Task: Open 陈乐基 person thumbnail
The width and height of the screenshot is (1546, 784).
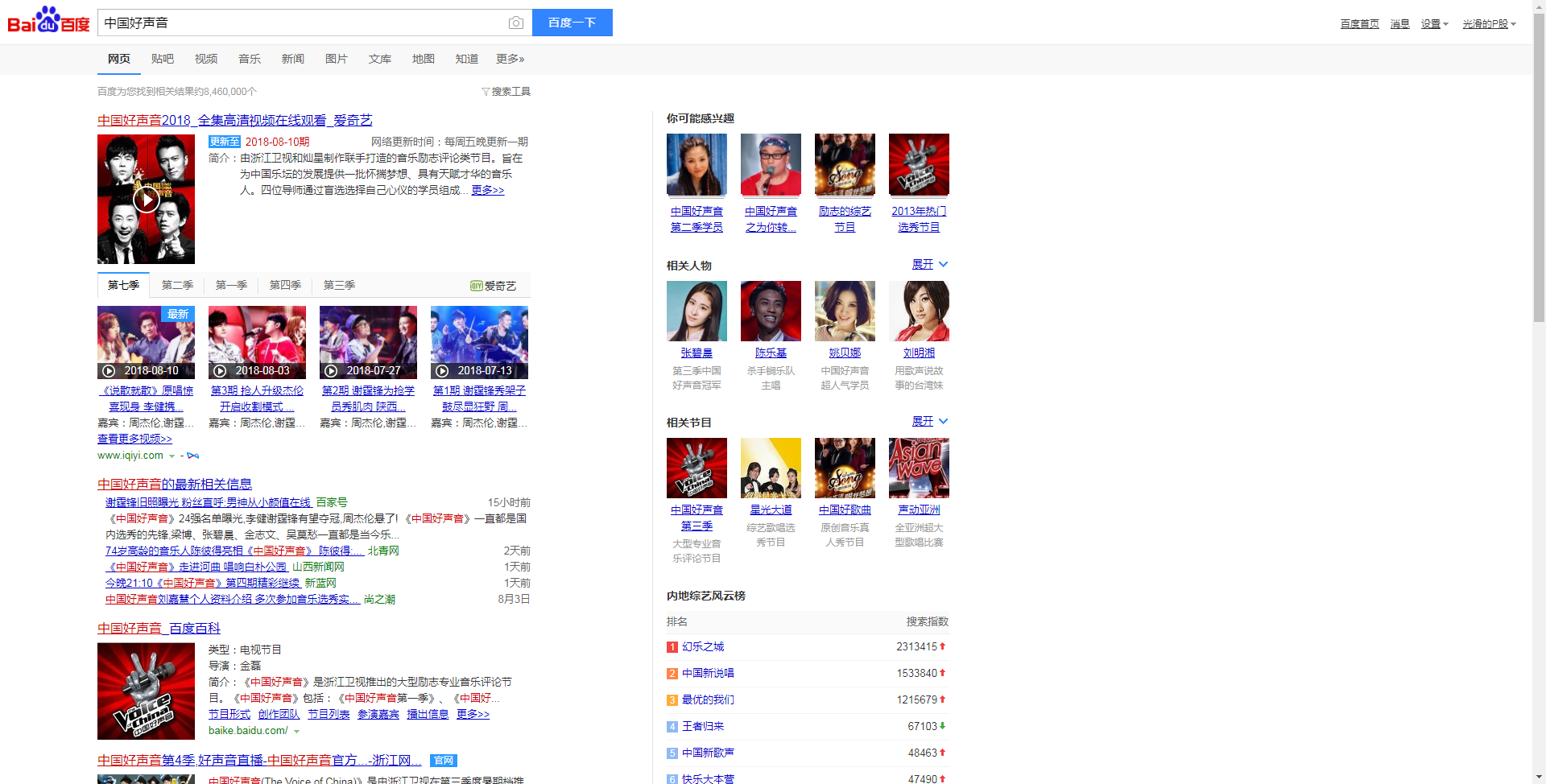Action: pyautogui.click(x=771, y=311)
